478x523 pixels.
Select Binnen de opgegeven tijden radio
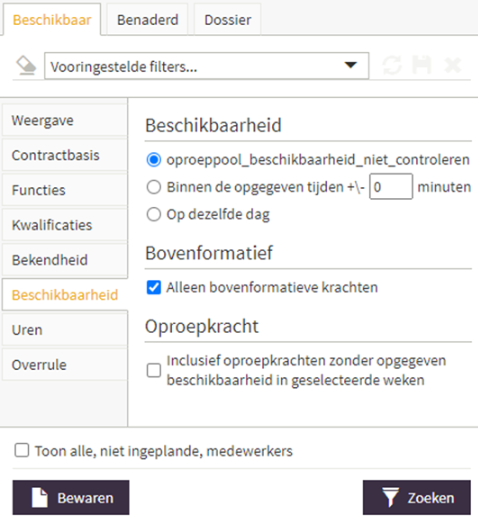154,187
